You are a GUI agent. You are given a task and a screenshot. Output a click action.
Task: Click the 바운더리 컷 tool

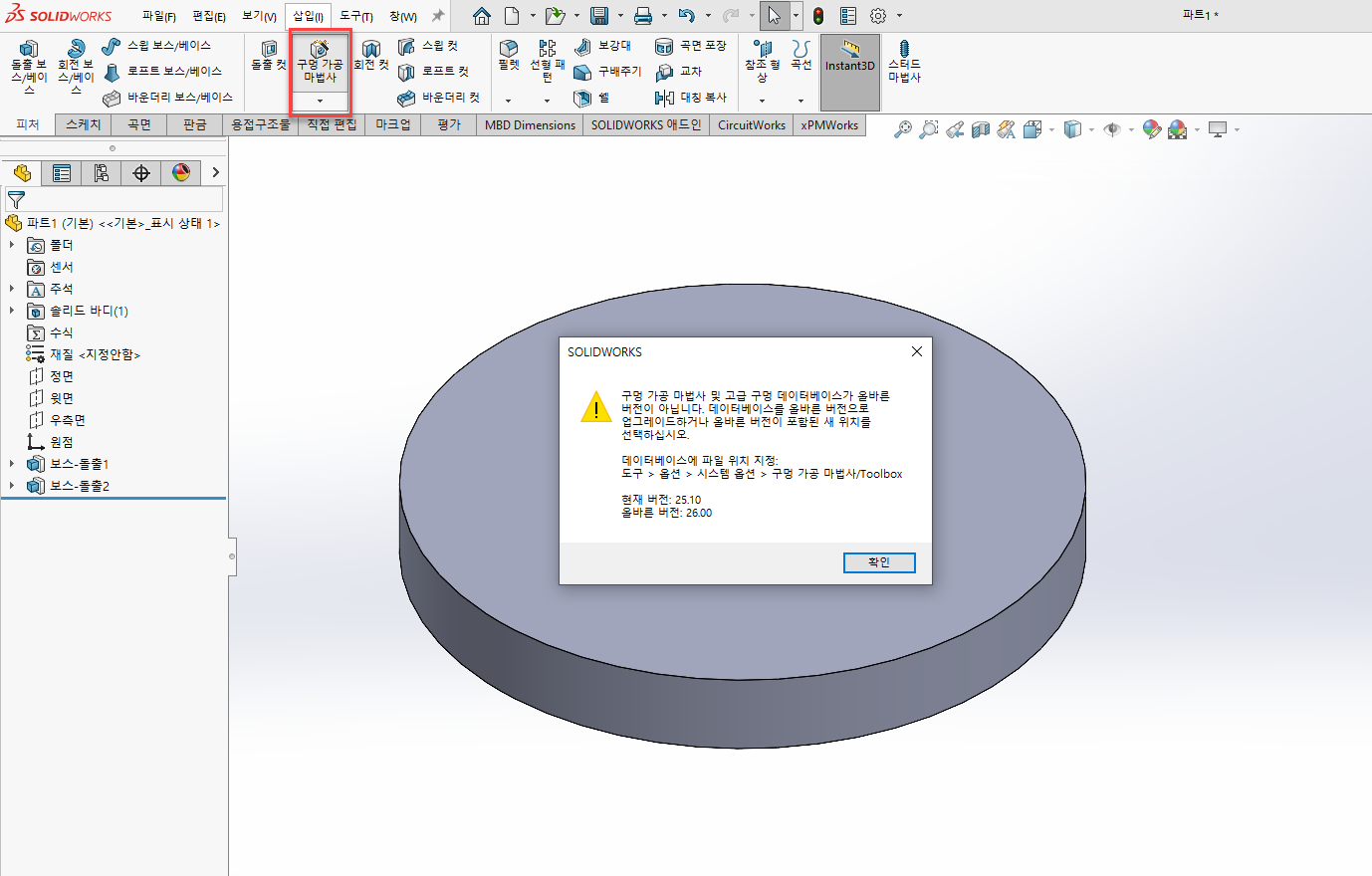[439, 98]
